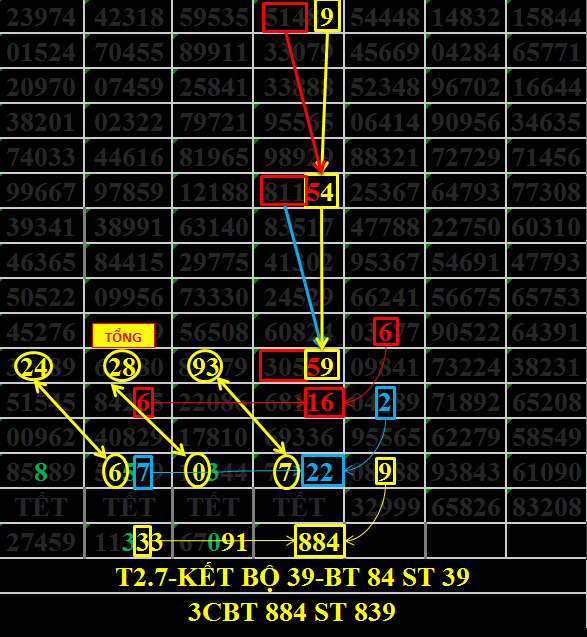Select the blue boxed 2
Image resolution: width=587 pixels, height=637 pixels.
click(385, 403)
